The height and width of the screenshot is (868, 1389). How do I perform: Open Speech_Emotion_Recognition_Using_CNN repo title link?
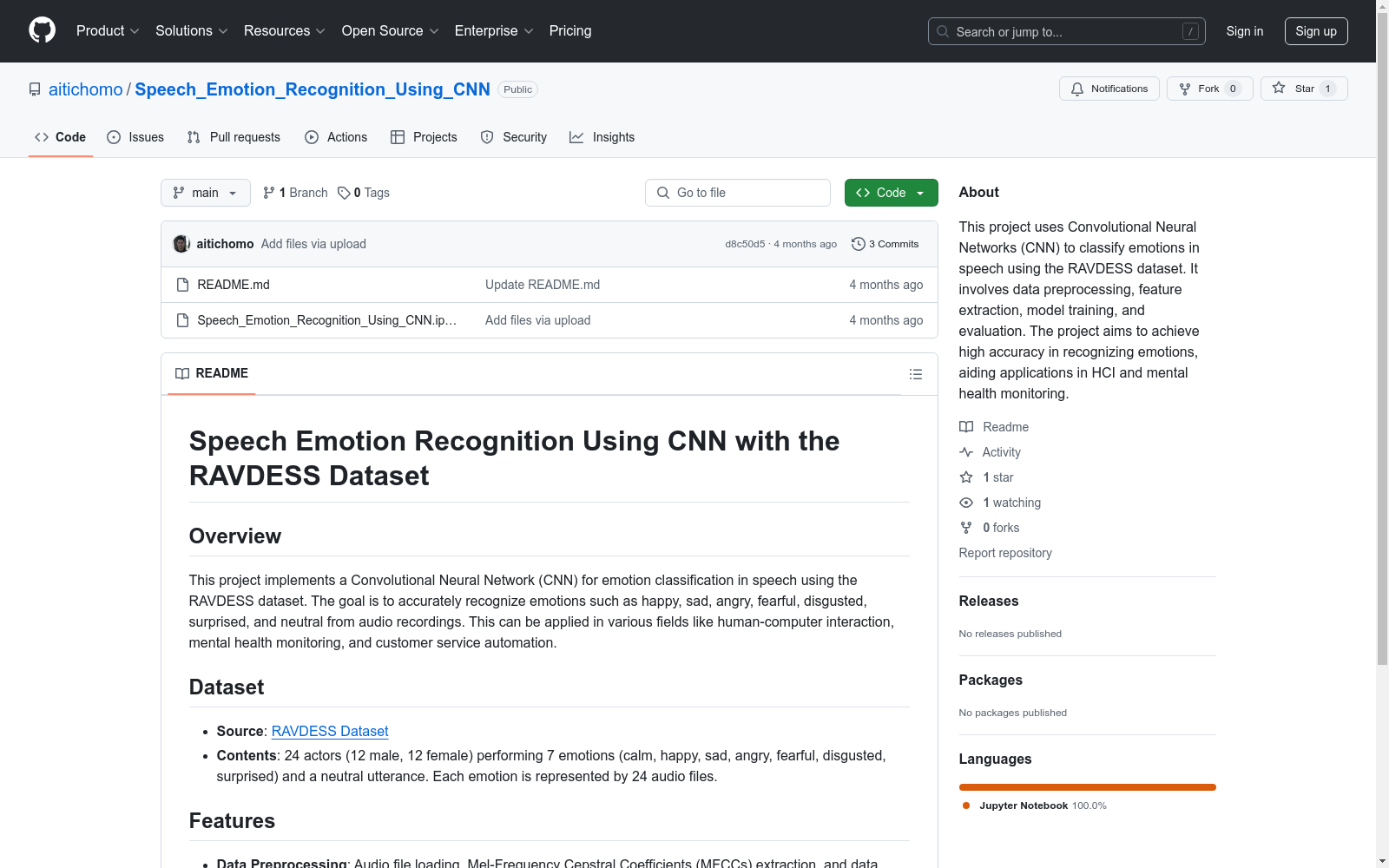[x=313, y=89]
